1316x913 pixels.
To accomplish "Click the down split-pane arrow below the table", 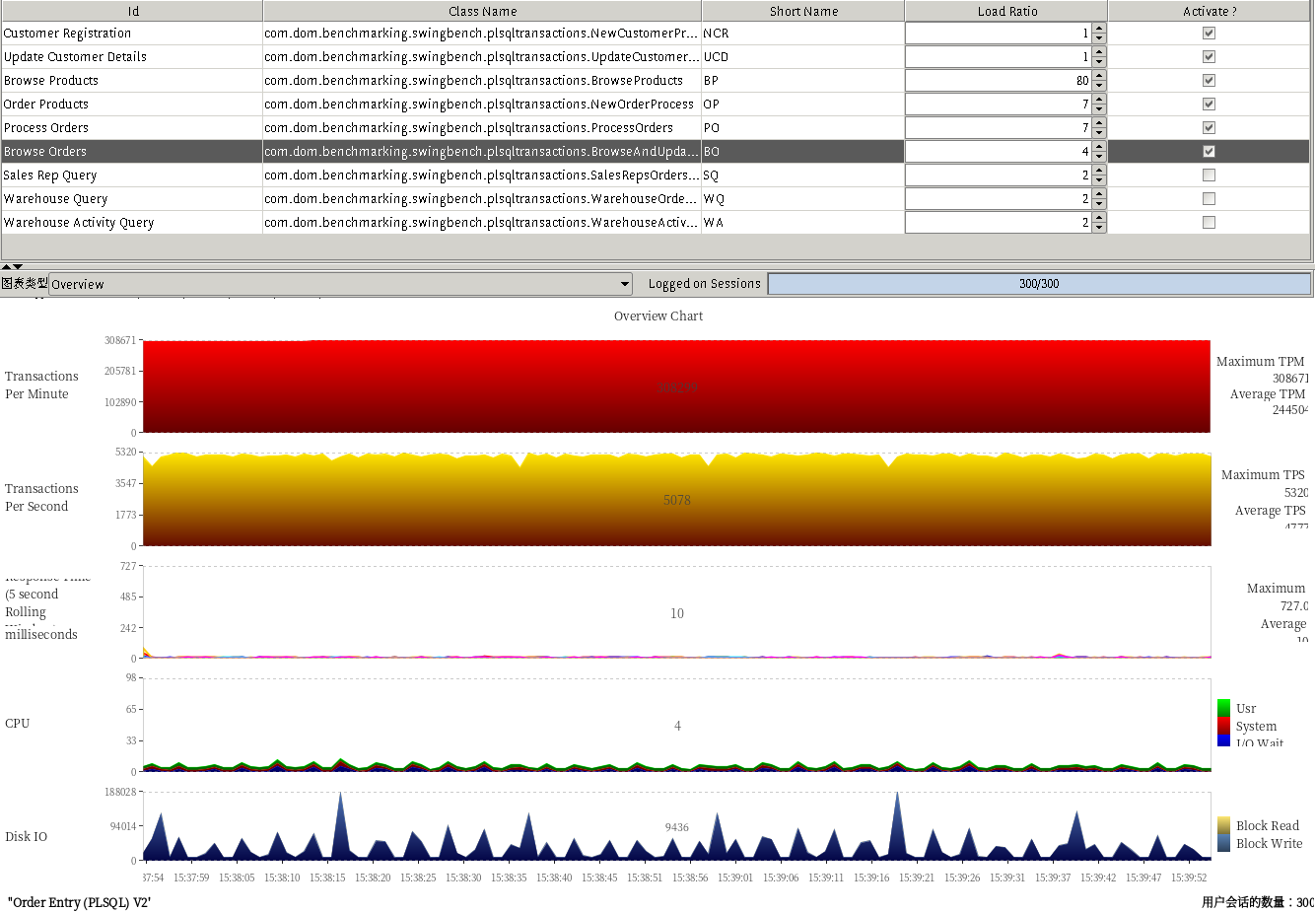I will click(x=18, y=267).
